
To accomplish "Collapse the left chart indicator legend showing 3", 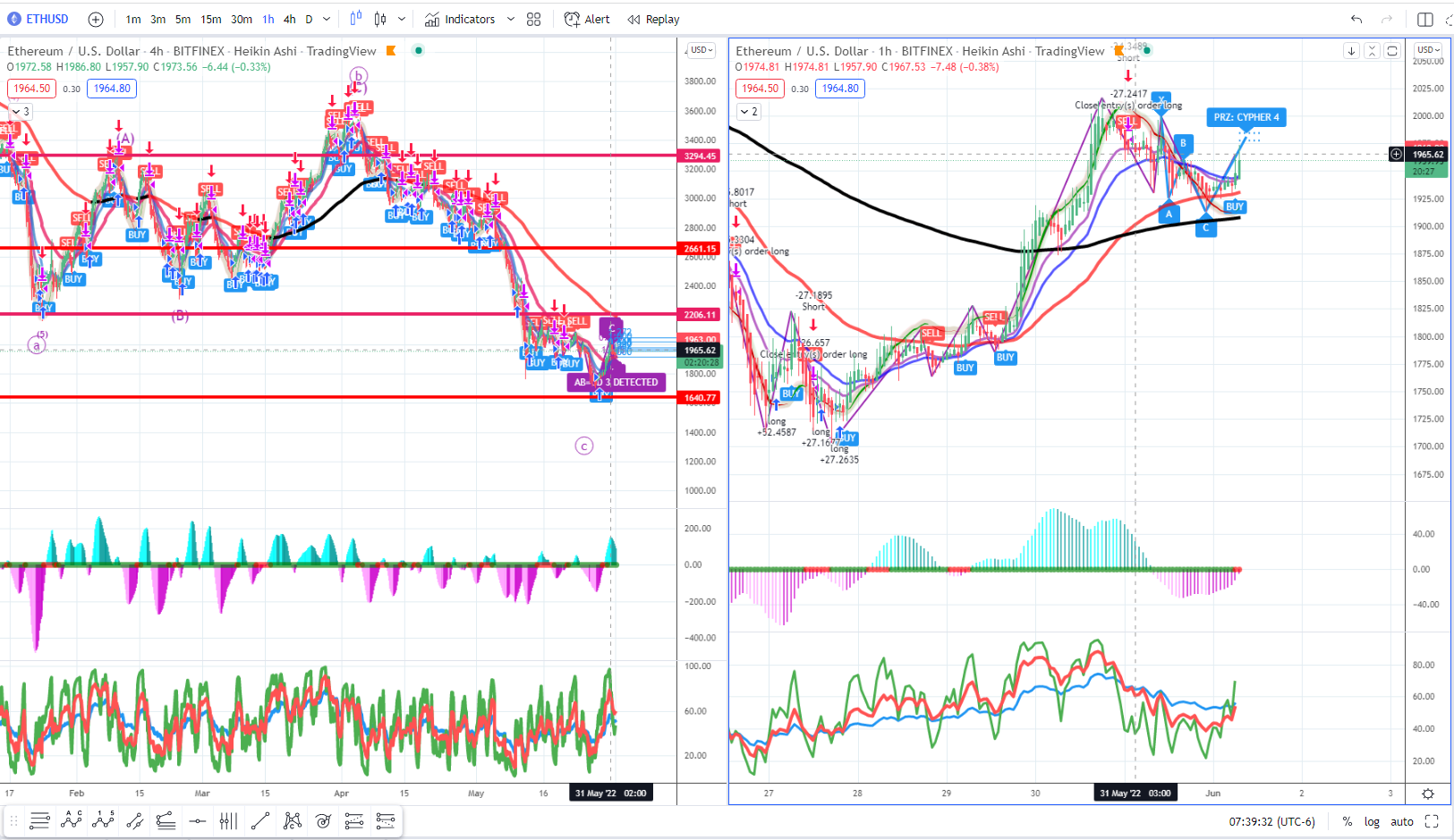I will coord(21,112).
